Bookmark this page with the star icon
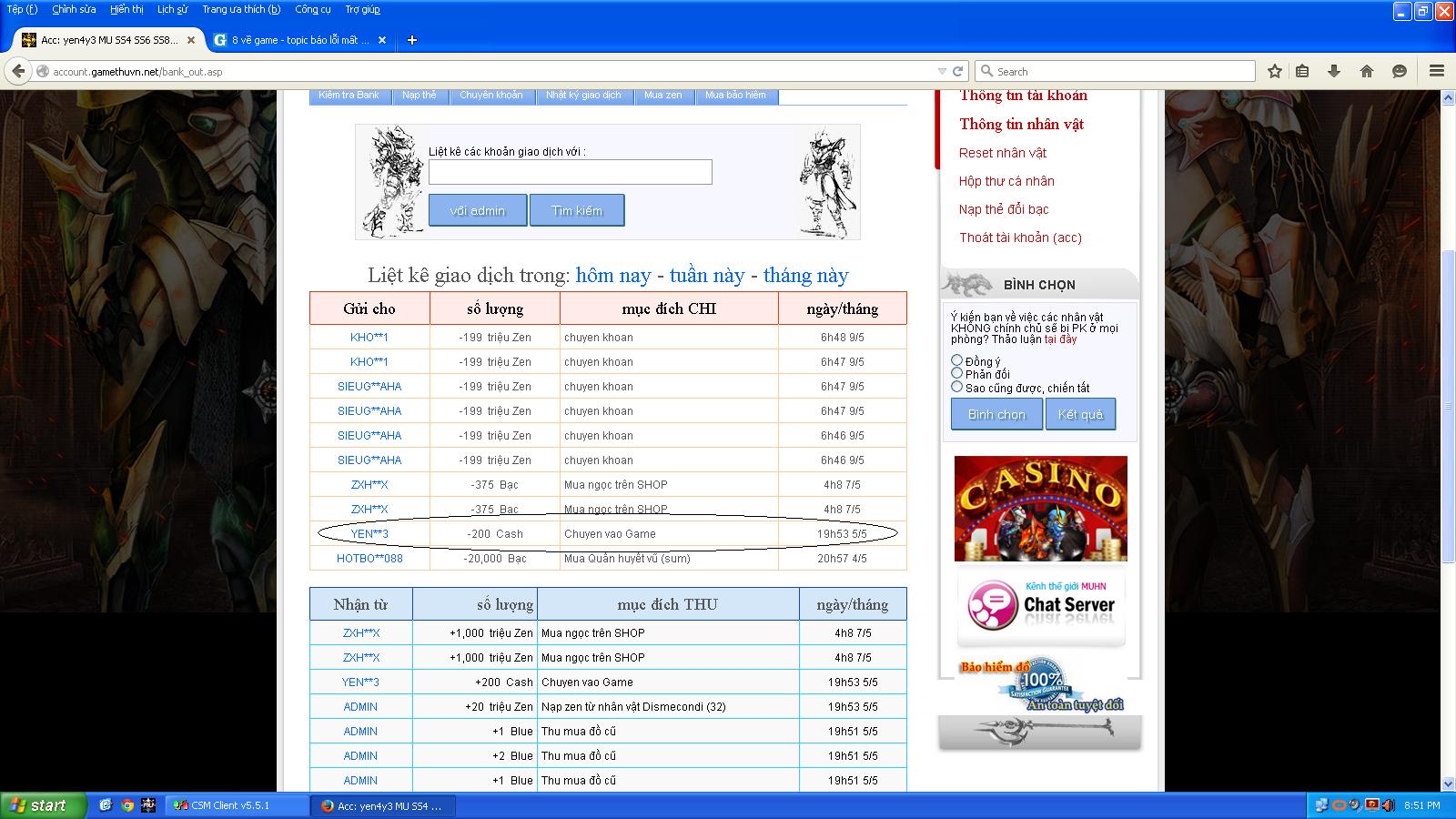 [1275, 71]
